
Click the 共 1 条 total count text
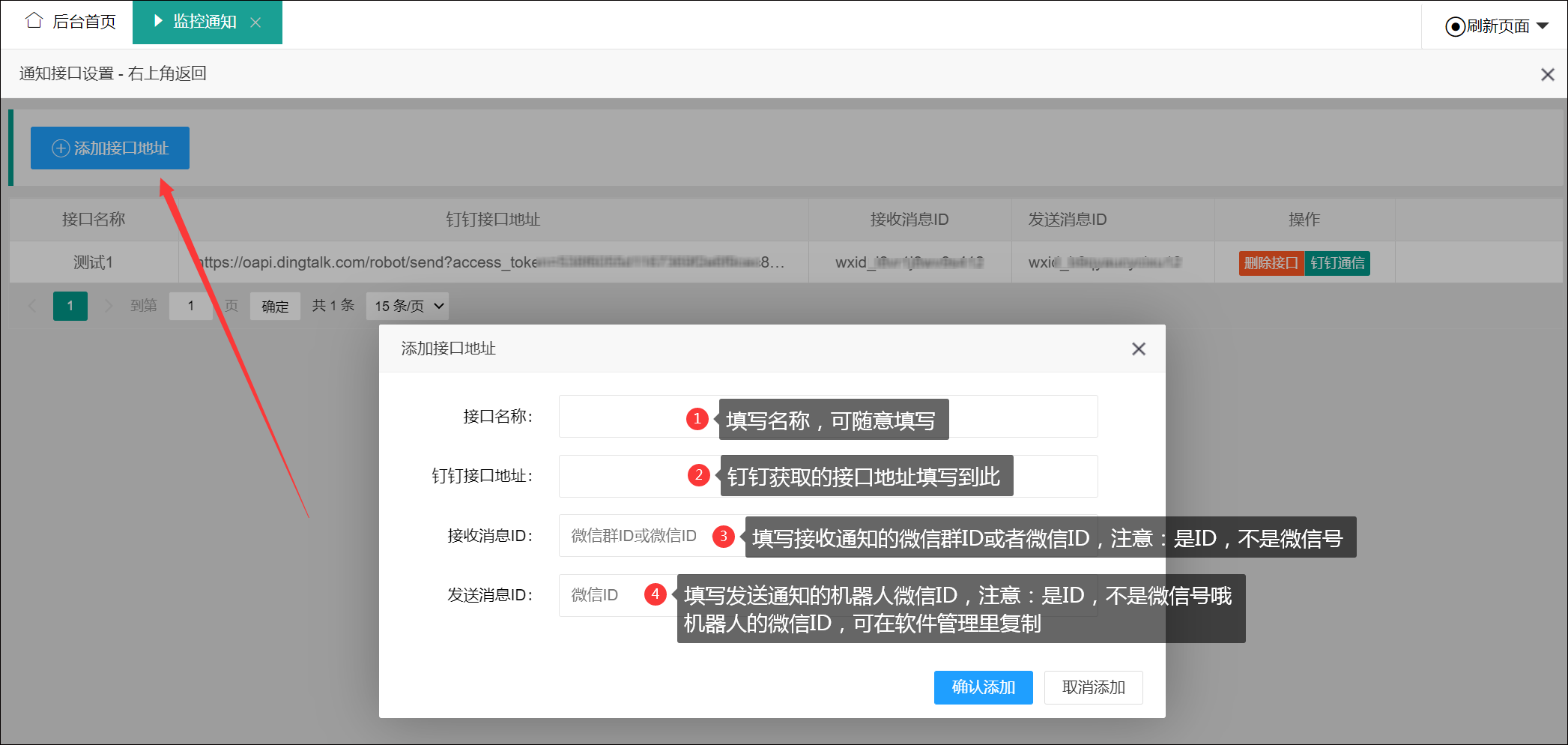point(333,306)
